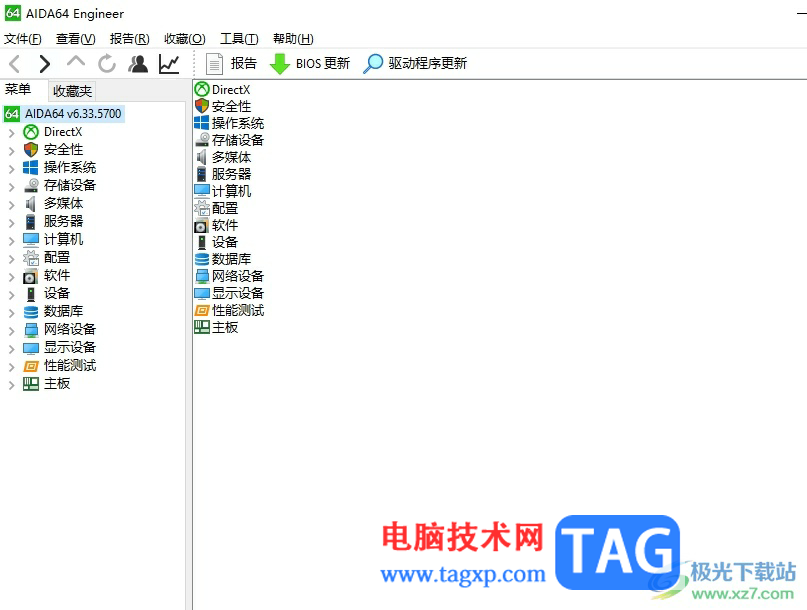Click the 主板 motherboard icon in right pane
807x610 pixels.
click(202, 327)
